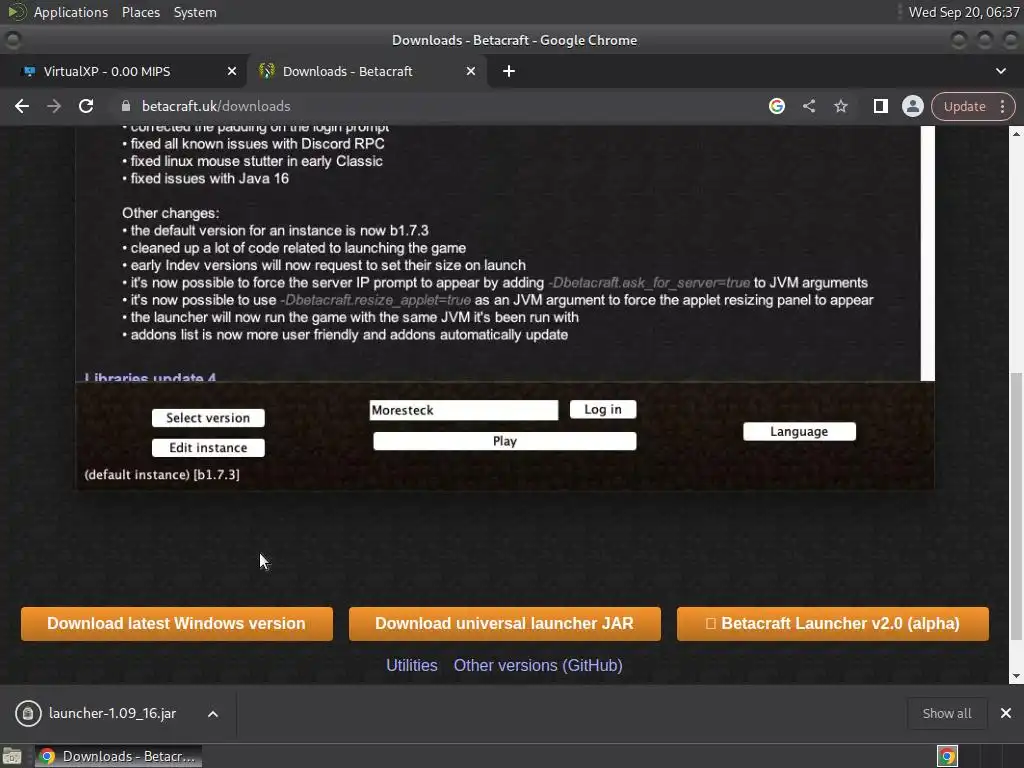
Task: Open Chrome side panel
Action: point(880,106)
